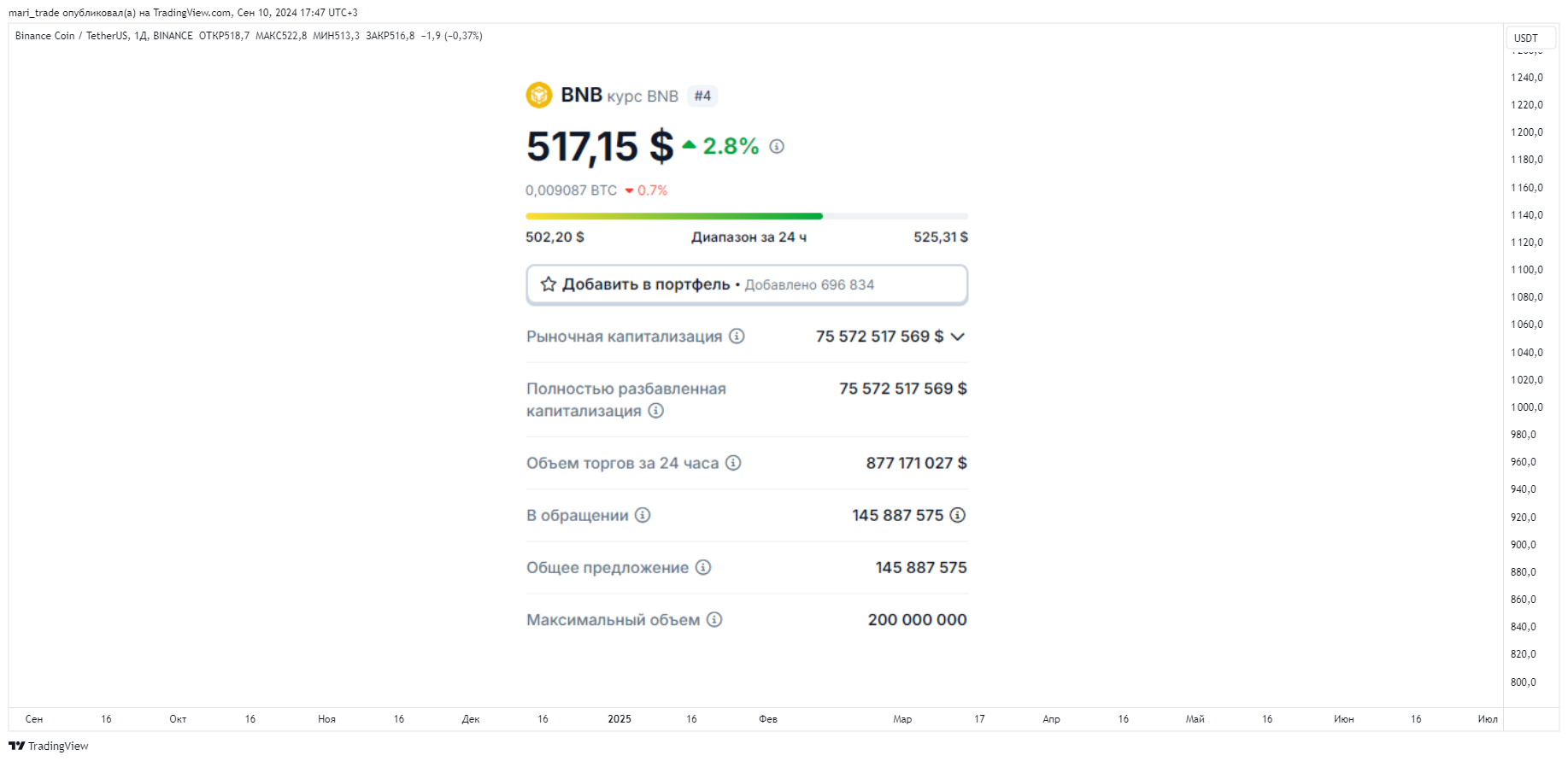Click the 1 100,0 price axis label
The width and height of the screenshot is (1568, 761).
1527,270
